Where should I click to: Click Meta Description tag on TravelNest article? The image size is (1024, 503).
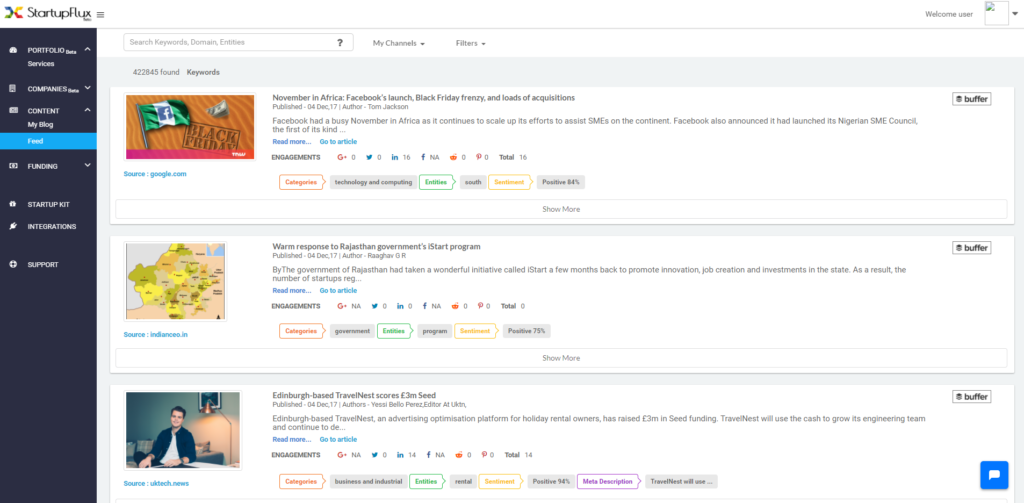point(608,481)
